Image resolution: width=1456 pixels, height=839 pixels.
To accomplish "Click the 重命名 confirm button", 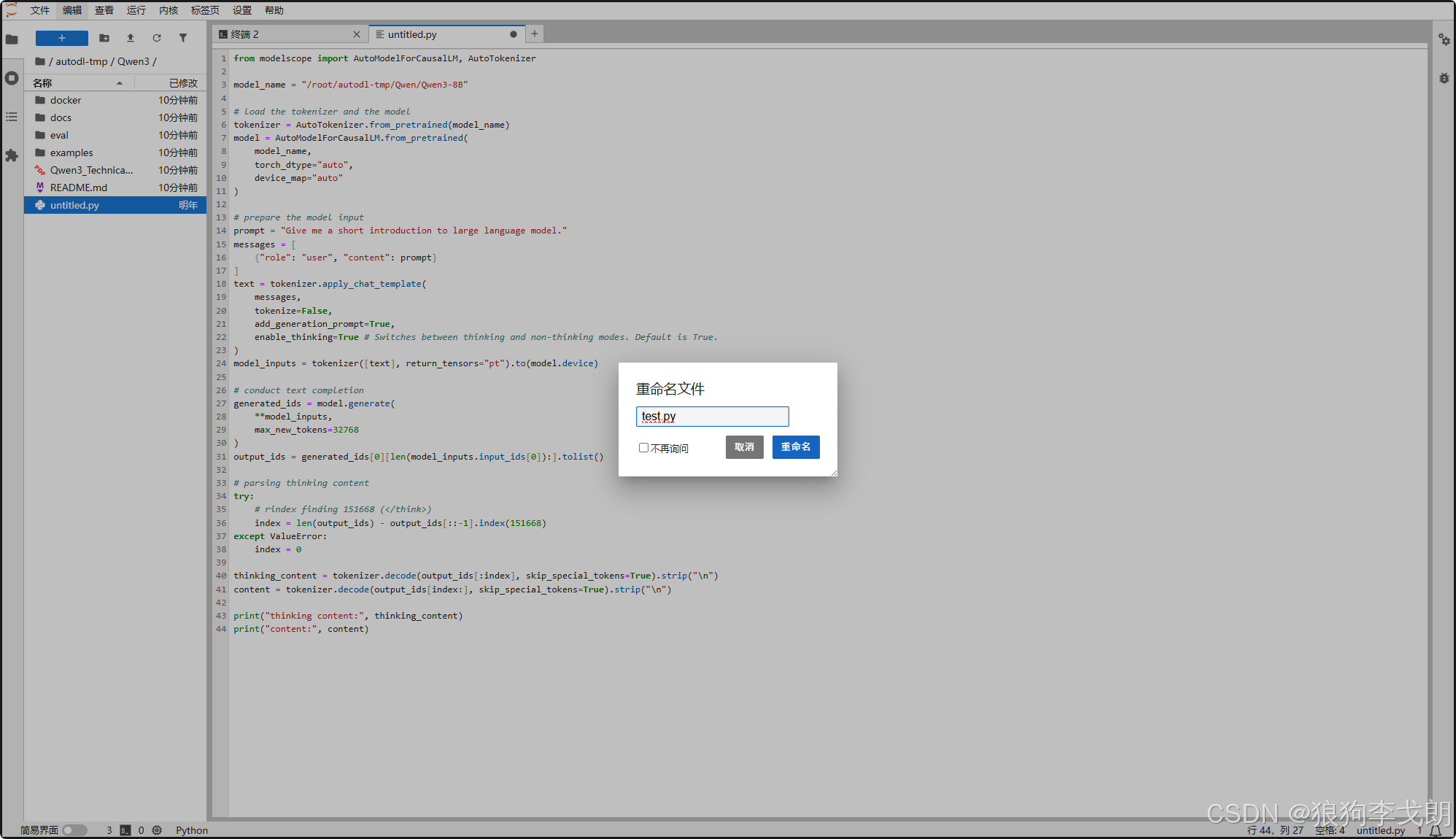I will (x=796, y=447).
